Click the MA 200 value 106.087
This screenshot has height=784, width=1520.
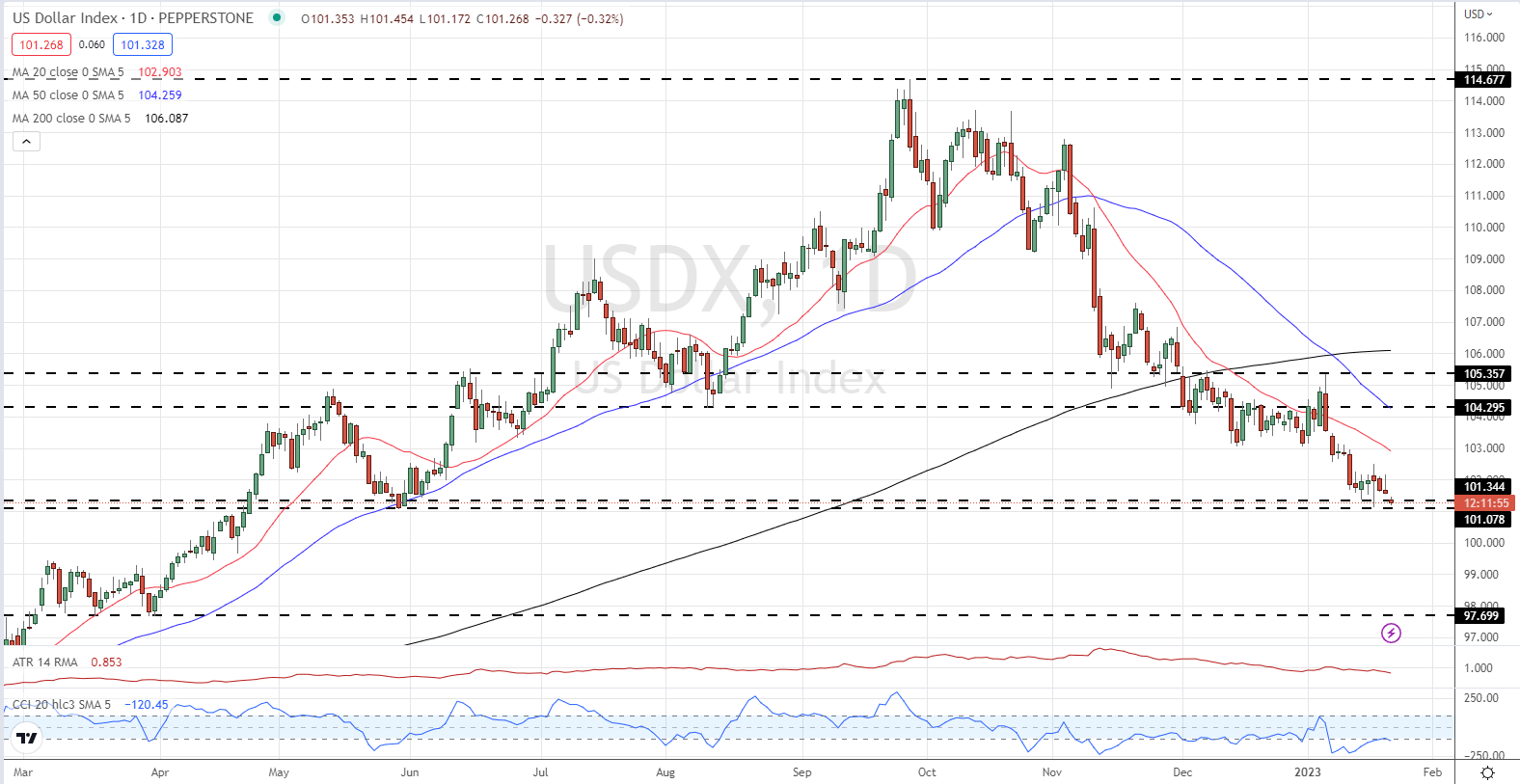pyautogui.click(x=166, y=119)
